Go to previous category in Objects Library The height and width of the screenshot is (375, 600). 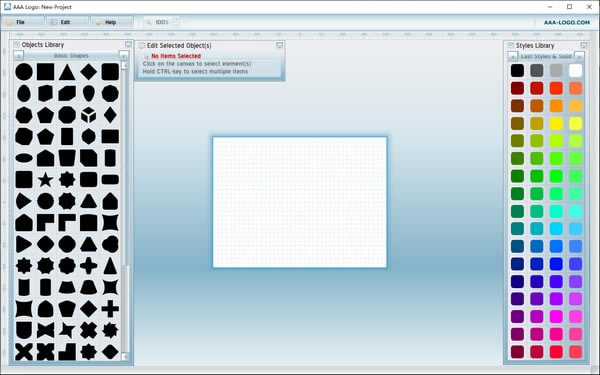(18, 56)
